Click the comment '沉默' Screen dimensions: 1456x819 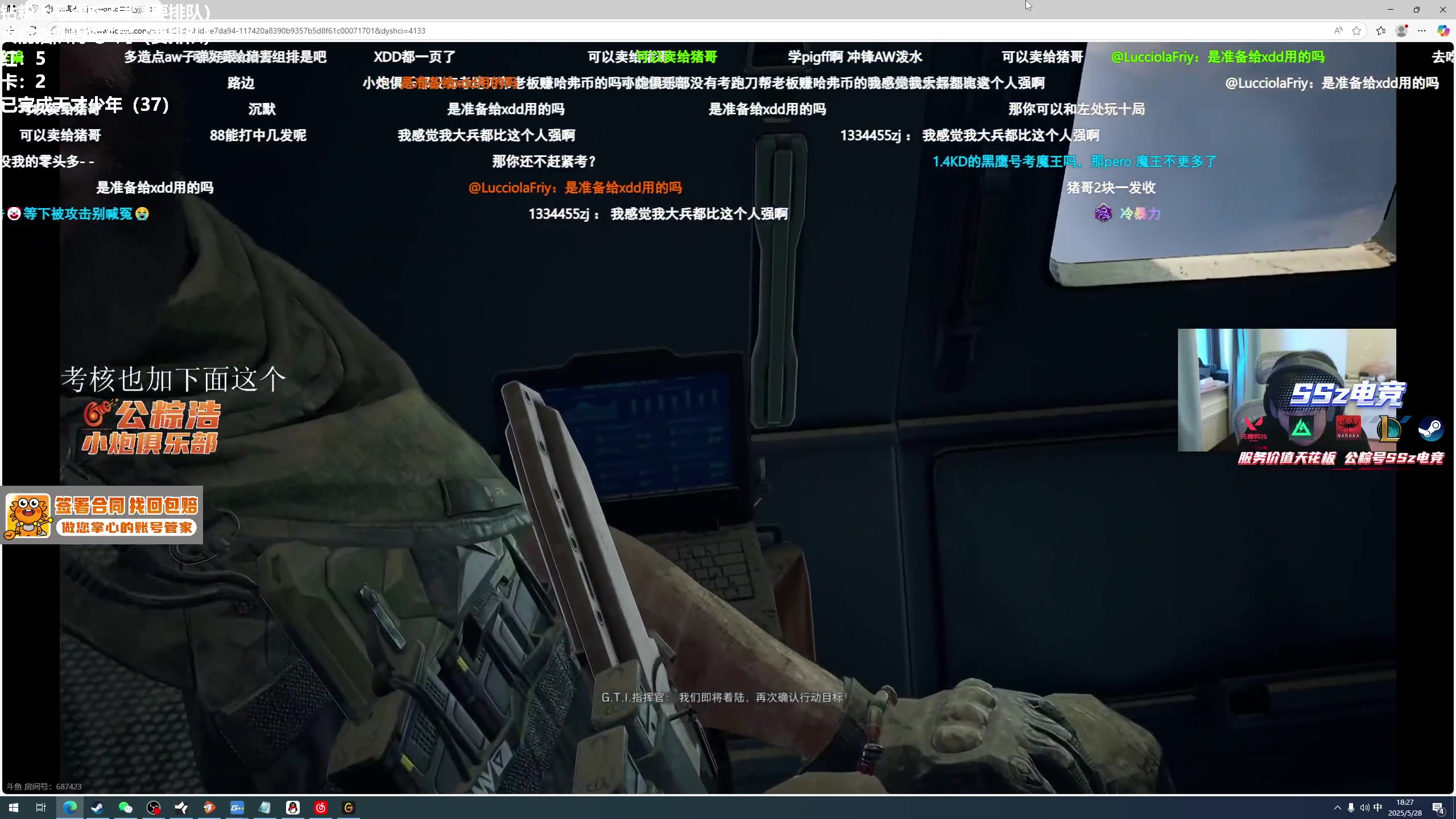[x=262, y=109]
